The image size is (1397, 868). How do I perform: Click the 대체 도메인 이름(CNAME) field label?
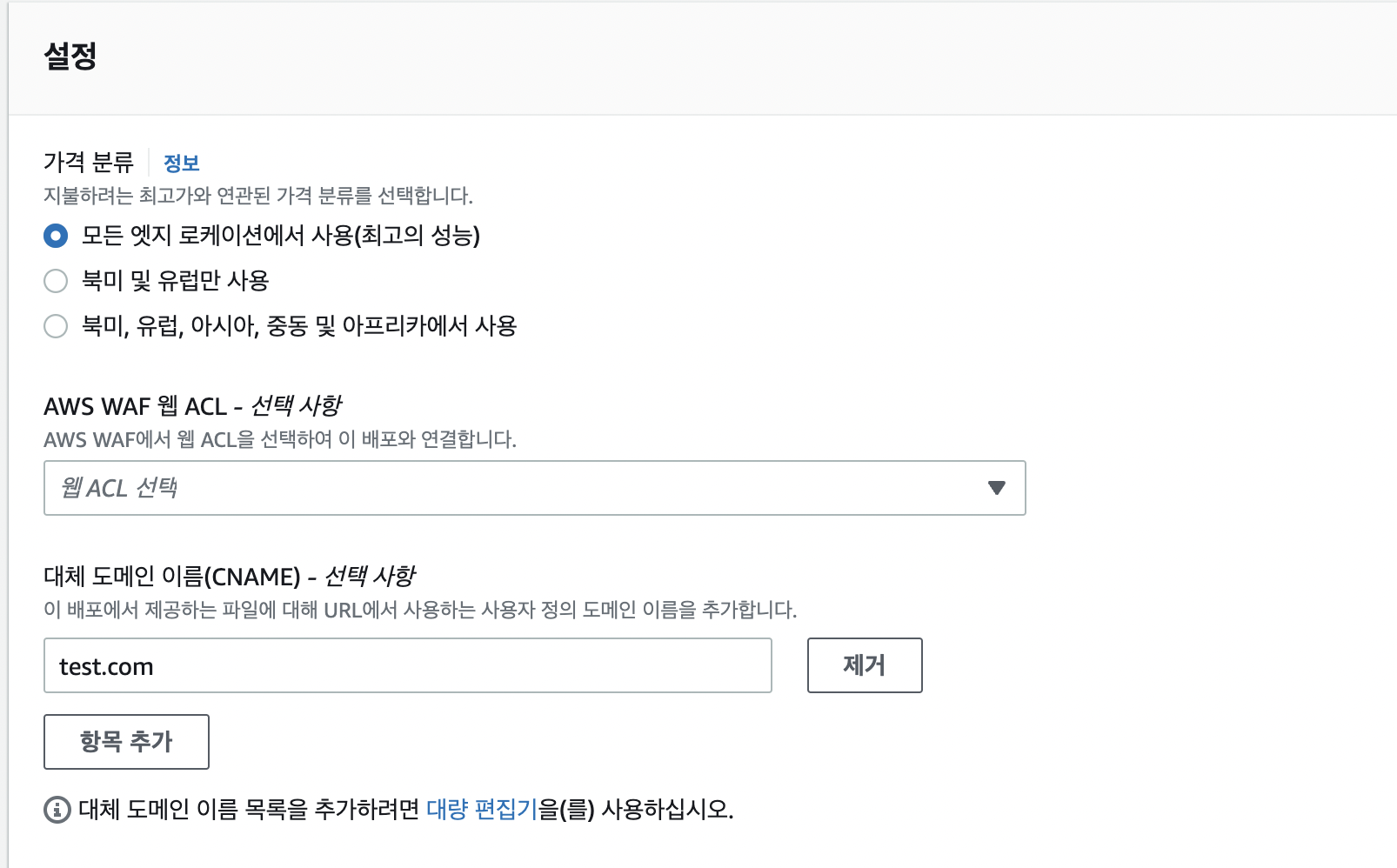[230, 577]
